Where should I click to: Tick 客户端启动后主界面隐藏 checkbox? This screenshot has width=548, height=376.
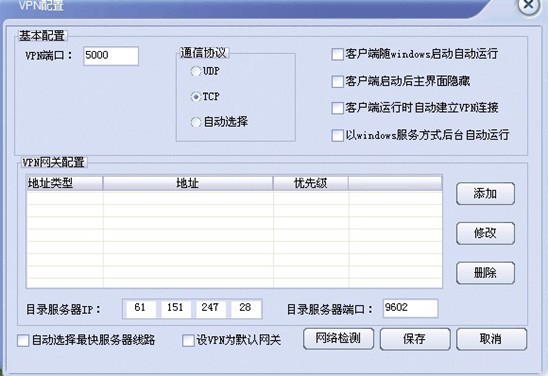(x=337, y=81)
